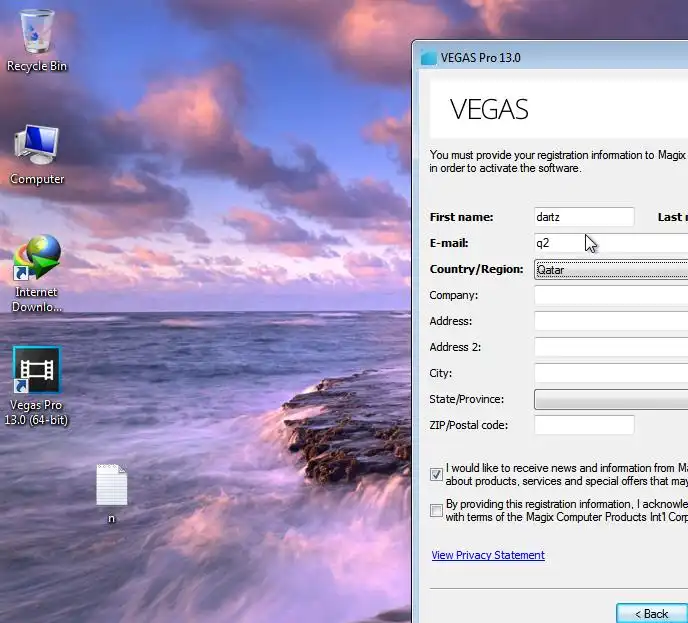Viewport: 688px width, 623px height.
Task: Select the Computer desktop icon
Action: pyautogui.click(x=37, y=155)
